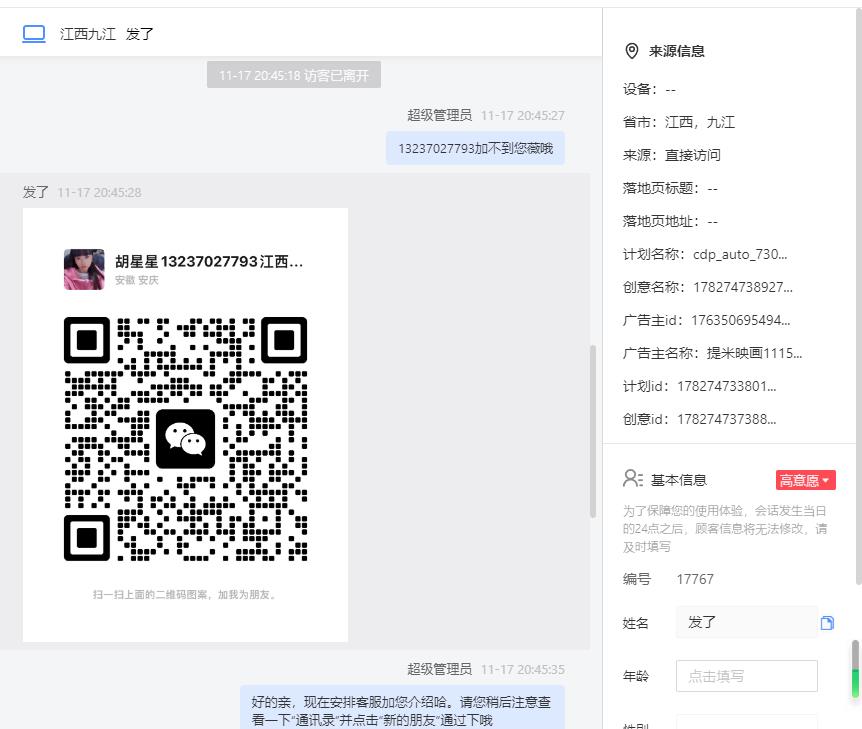Click the message 13237027793加不到您薇哦
The height and width of the screenshot is (729, 862).
click(475, 148)
